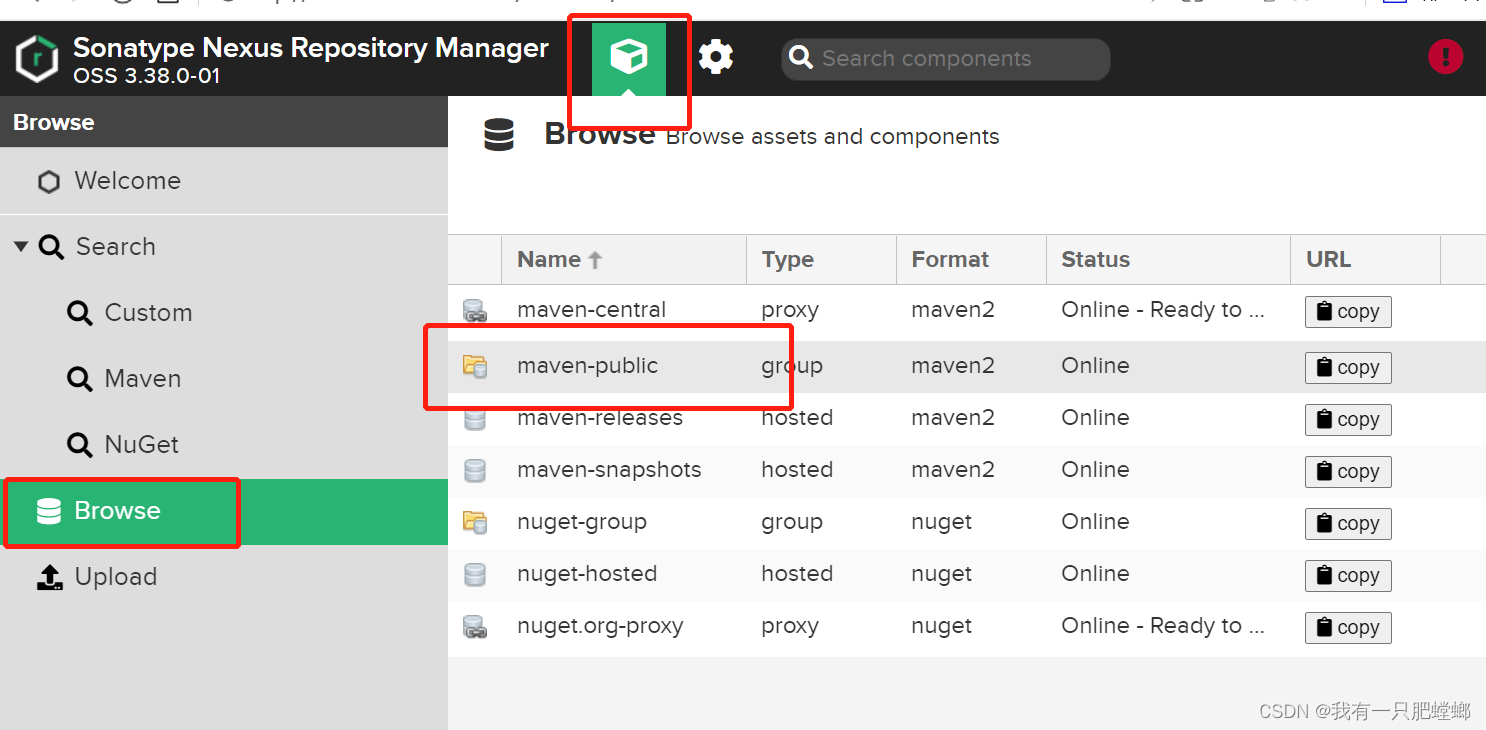
Task: Click the Online status of nuget-hosted
Action: 1095,574
